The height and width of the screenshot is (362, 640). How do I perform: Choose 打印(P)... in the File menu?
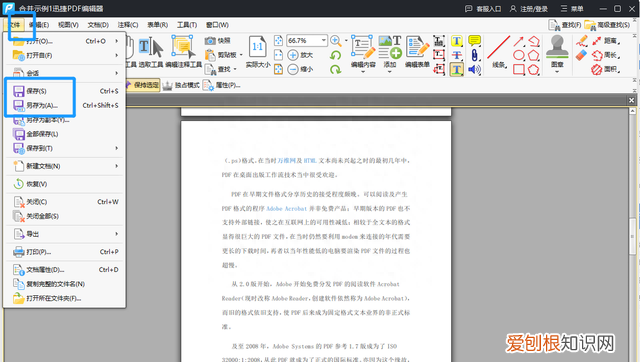click(65, 252)
